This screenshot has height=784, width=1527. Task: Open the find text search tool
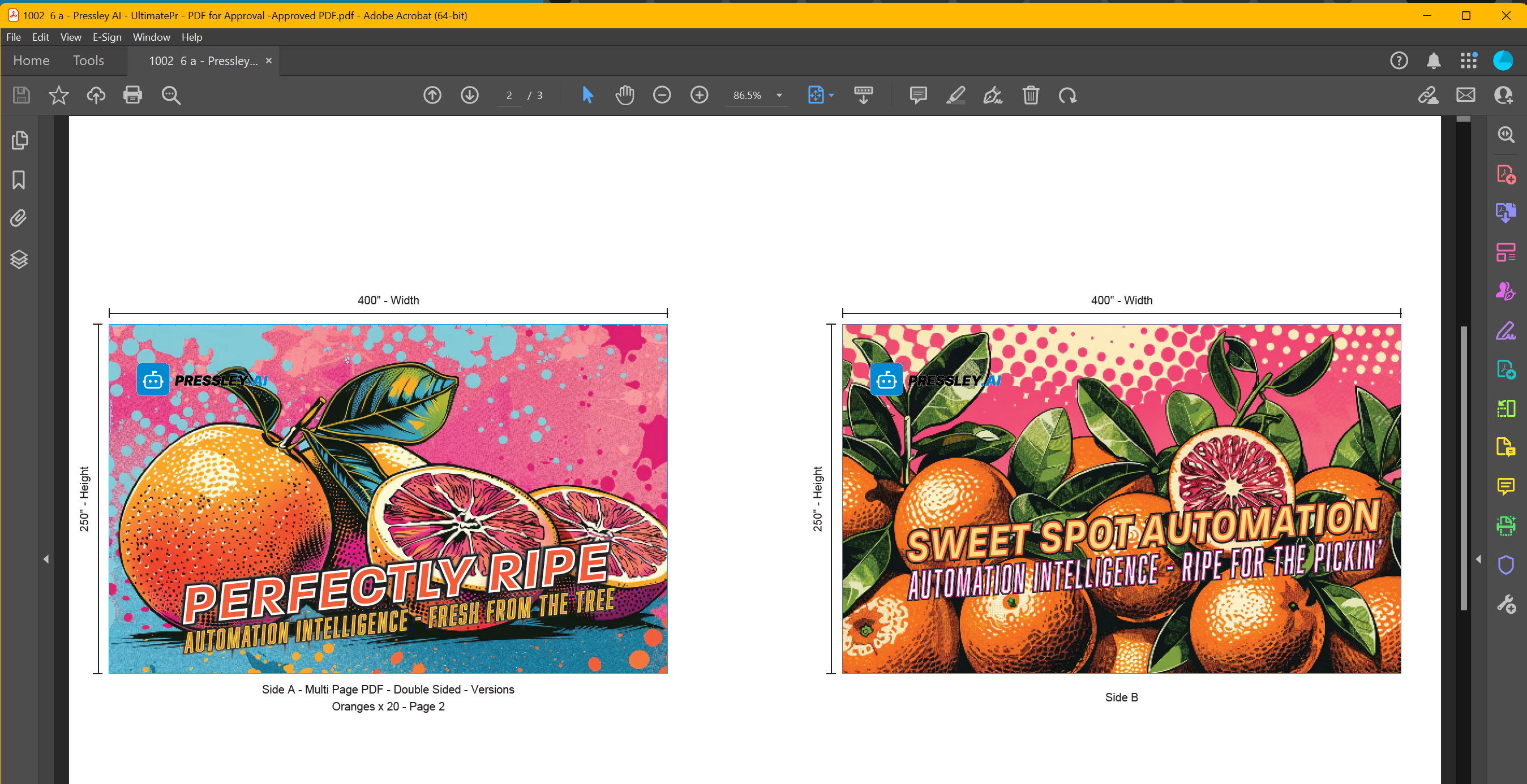click(171, 96)
